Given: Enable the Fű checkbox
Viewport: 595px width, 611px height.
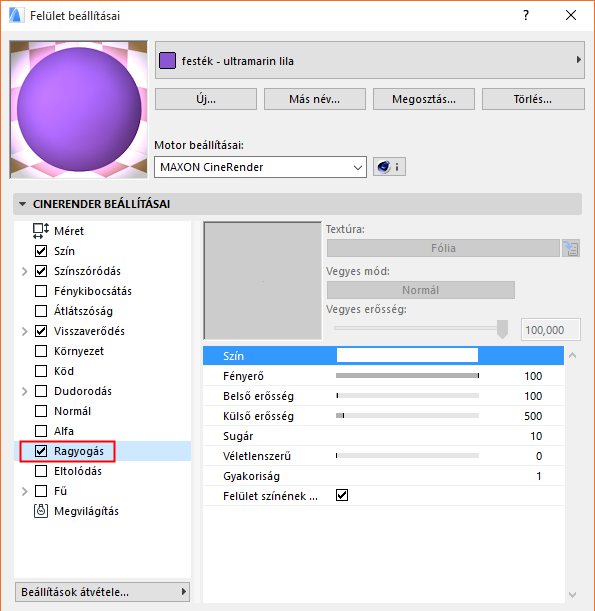Looking at the screenshot, I should (41, 491).
